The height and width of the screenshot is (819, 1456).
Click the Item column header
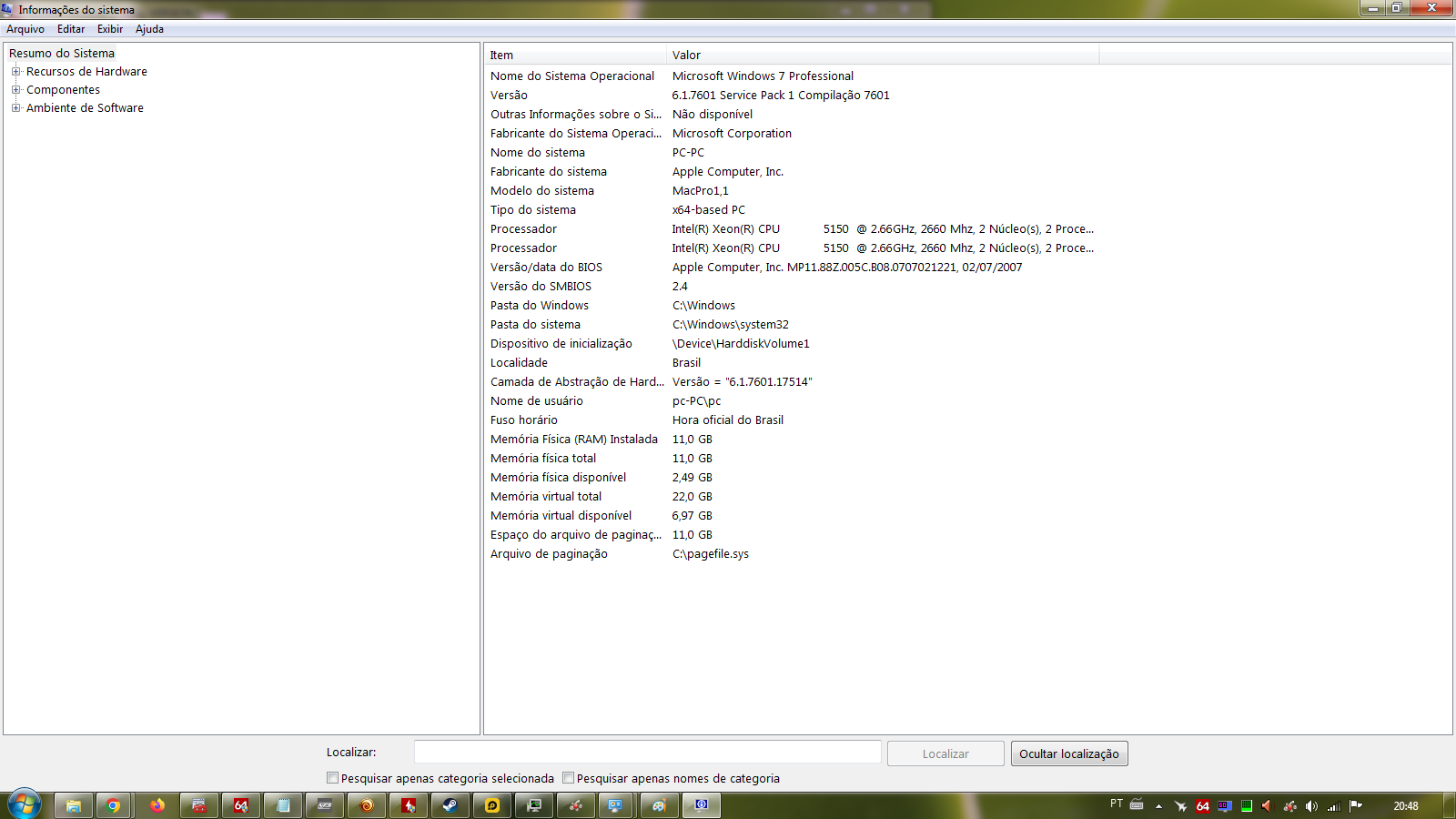coord(575,56)
